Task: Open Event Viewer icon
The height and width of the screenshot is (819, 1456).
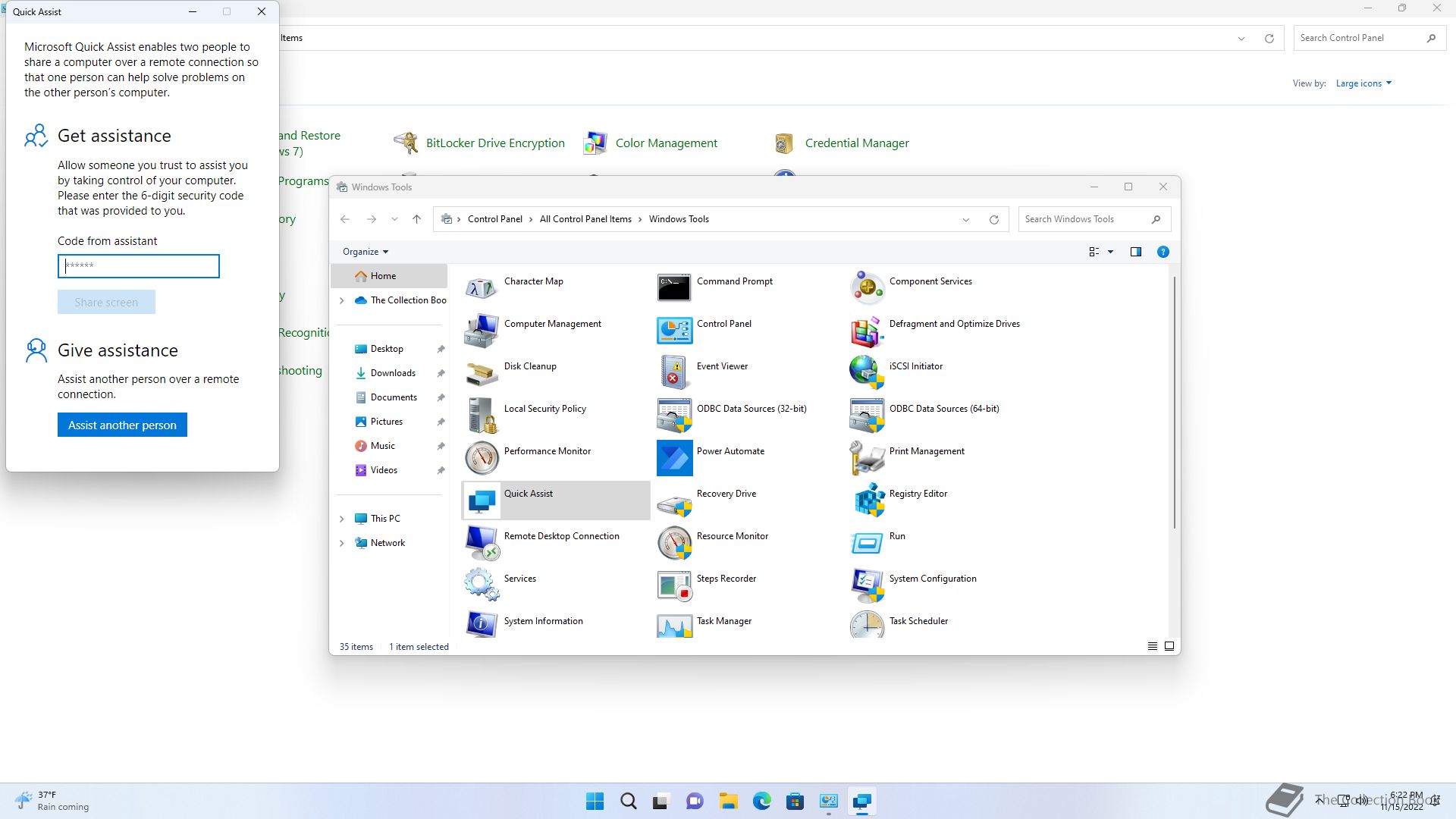Action: (674, 373)
